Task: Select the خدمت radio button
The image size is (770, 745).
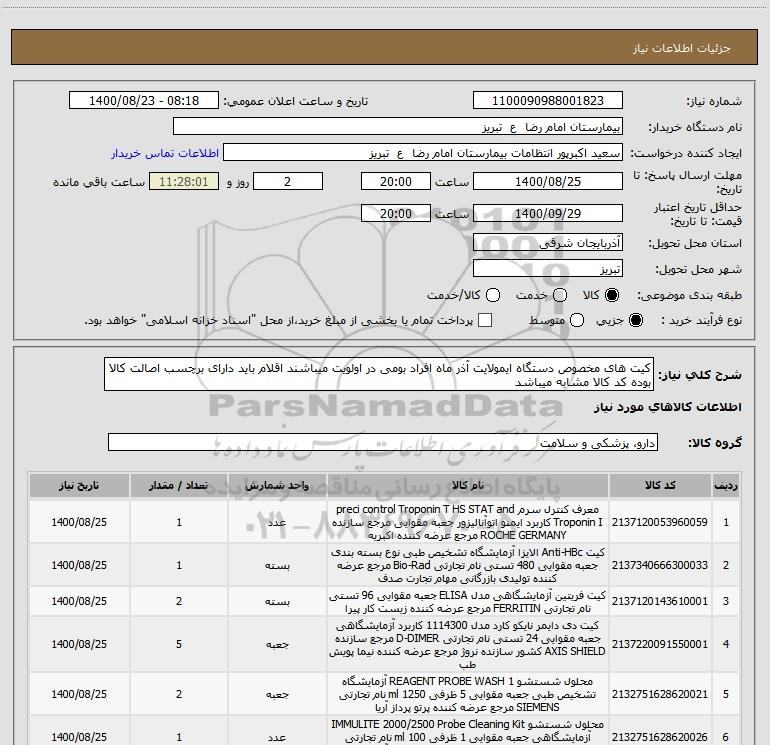Action: click(x=560, y=295)
